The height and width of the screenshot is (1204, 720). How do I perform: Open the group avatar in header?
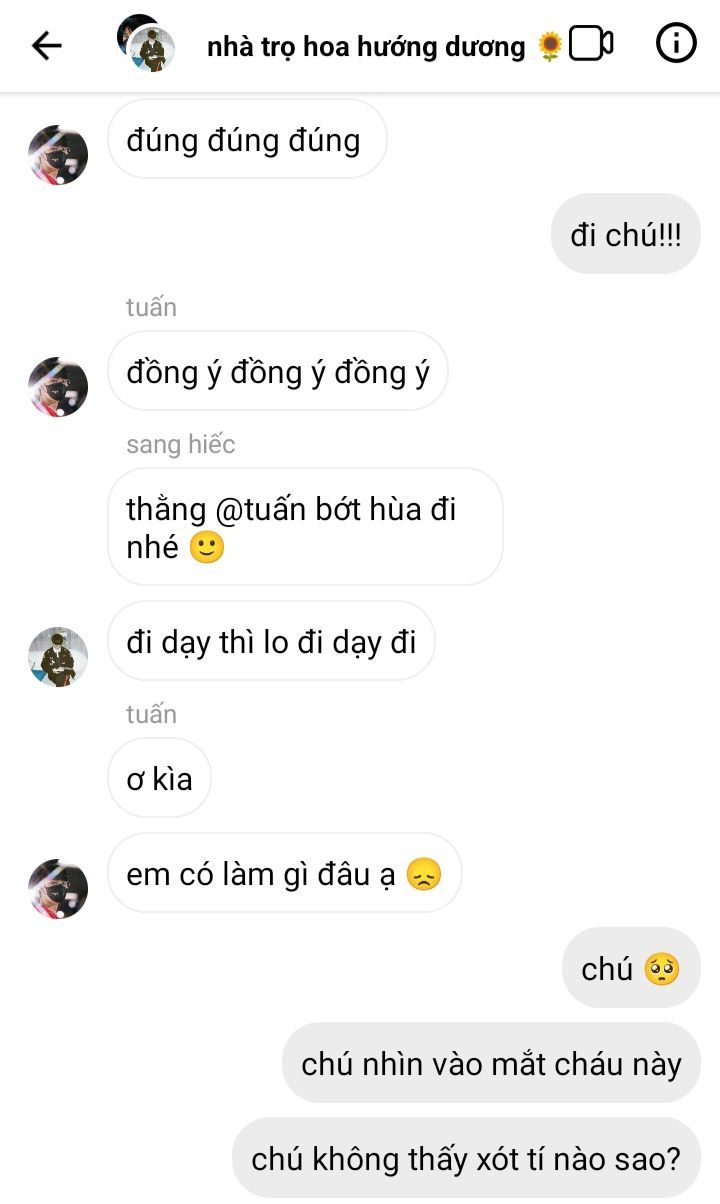[146, 43]
